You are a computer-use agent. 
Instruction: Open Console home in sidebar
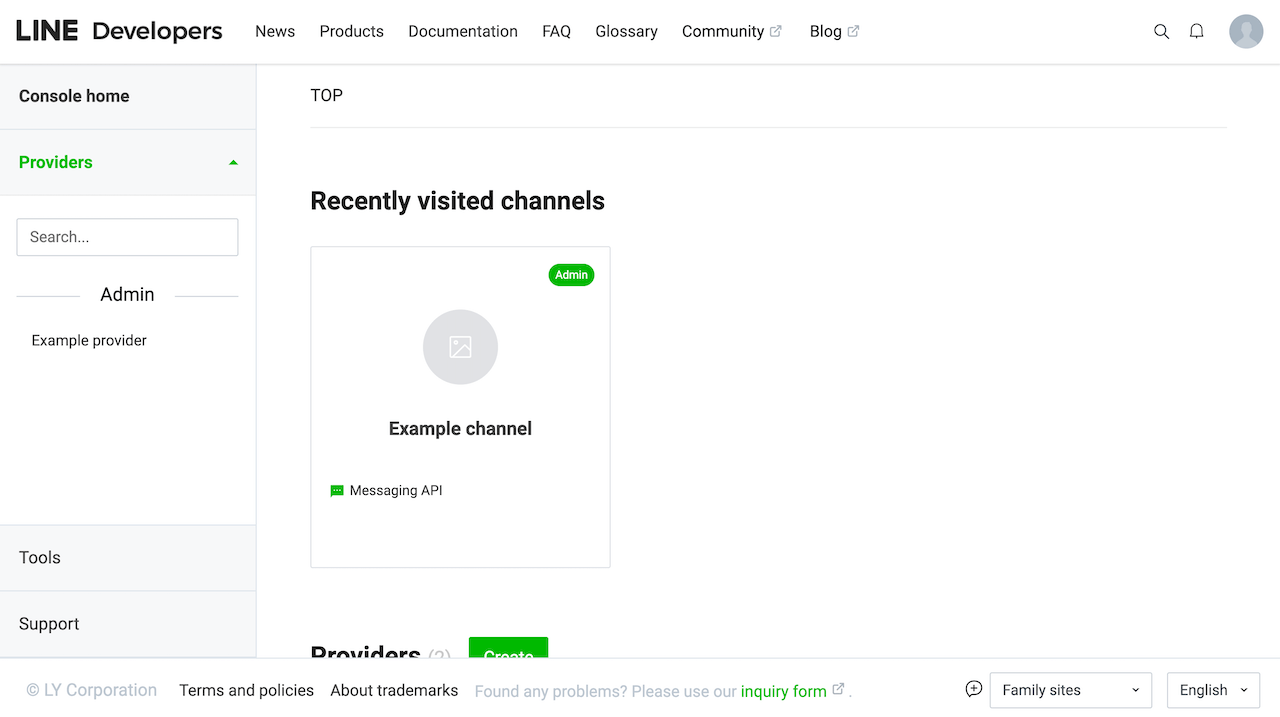(x=74, y=96)
